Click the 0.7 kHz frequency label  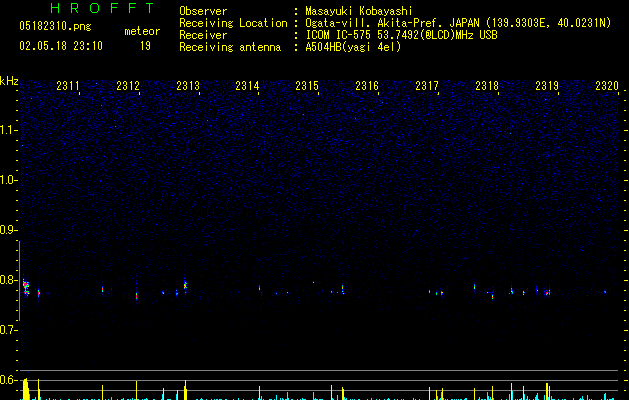[8, 330]
